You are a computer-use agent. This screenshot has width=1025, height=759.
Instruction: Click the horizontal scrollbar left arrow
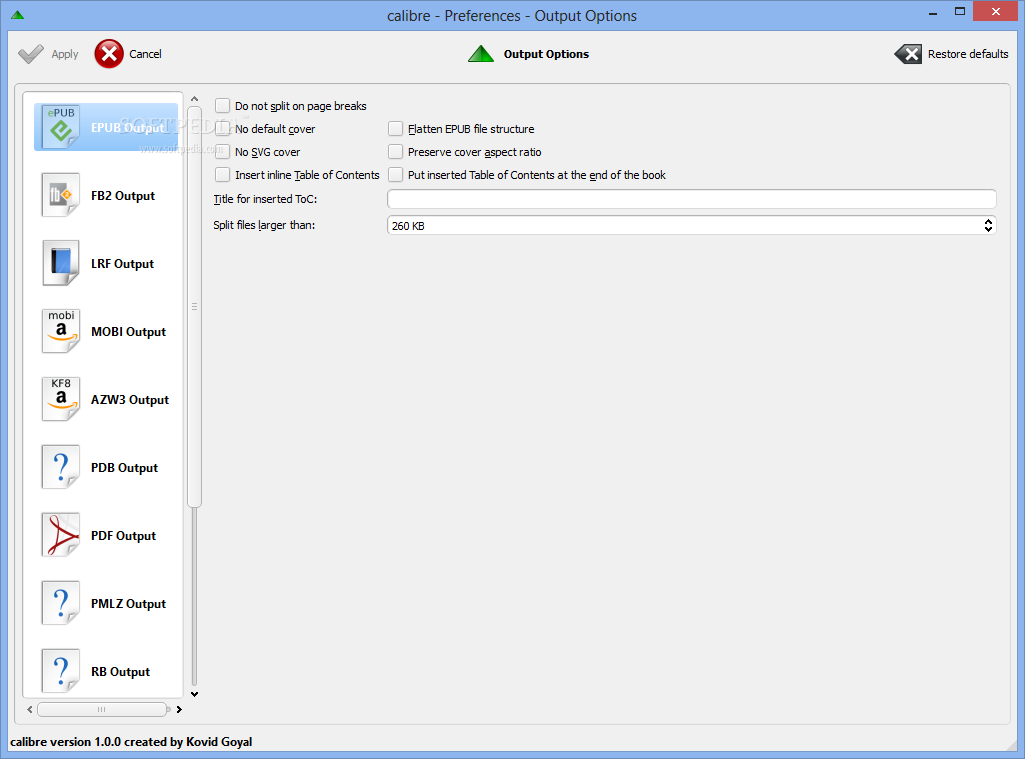click(x=29, y=709)
